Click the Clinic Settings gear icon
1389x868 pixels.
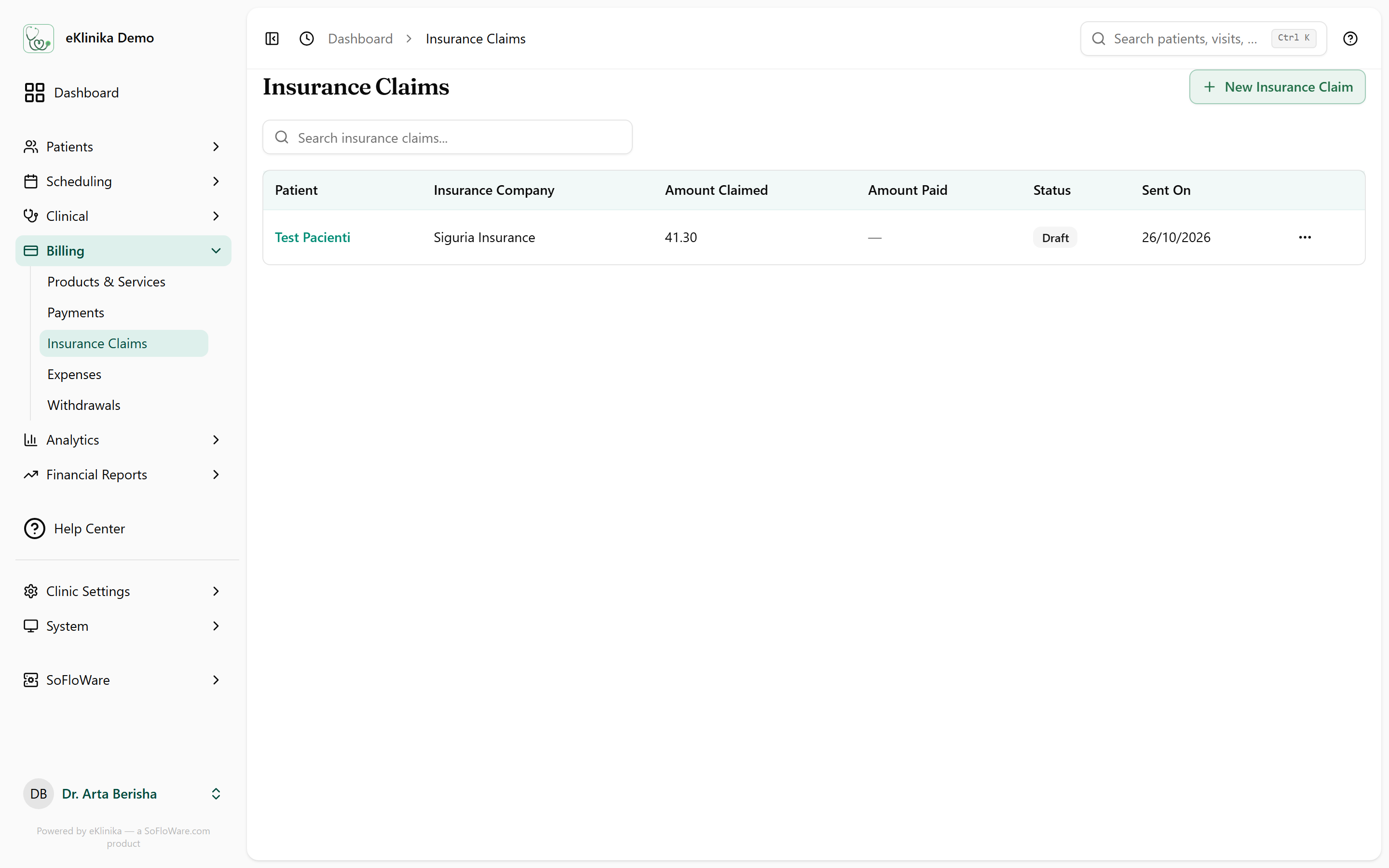click(31, 591)
